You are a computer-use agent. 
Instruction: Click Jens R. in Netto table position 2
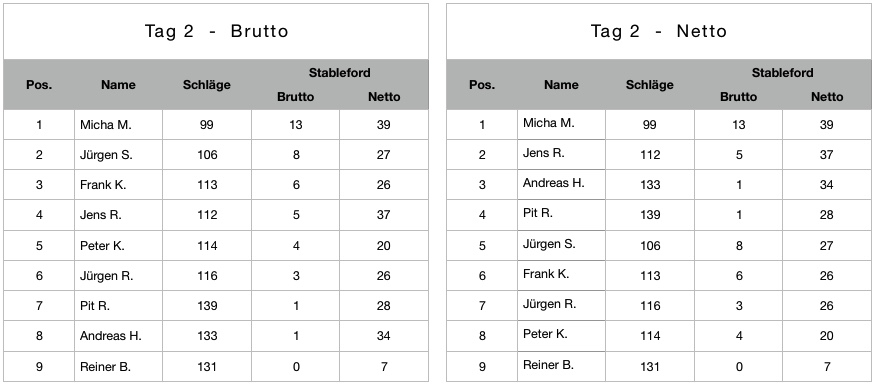point(544,153)
